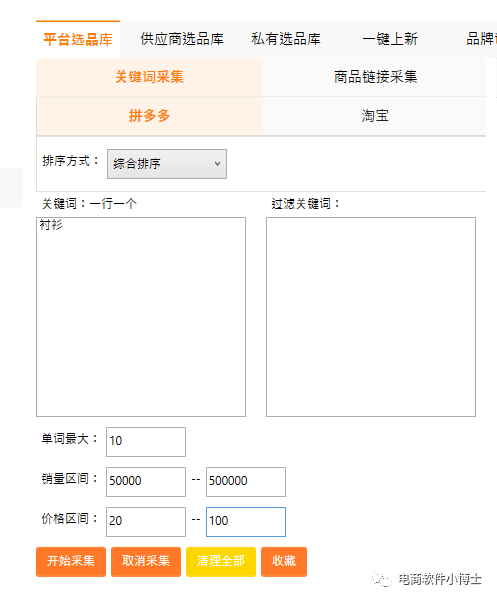The height and width of the screenshot is (601, 497).
Task: Click the 销量区间 maximum field 500000
Action: [x=246, y=482]
